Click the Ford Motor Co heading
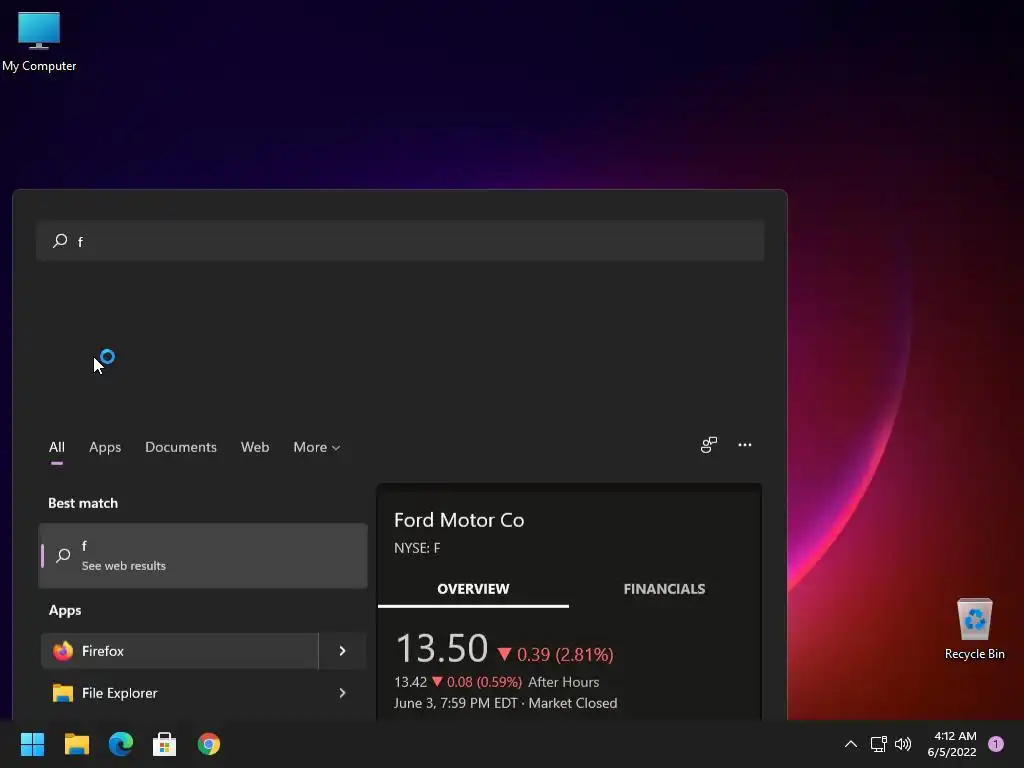Screen dimensions: 1024x768 (459, 520)
